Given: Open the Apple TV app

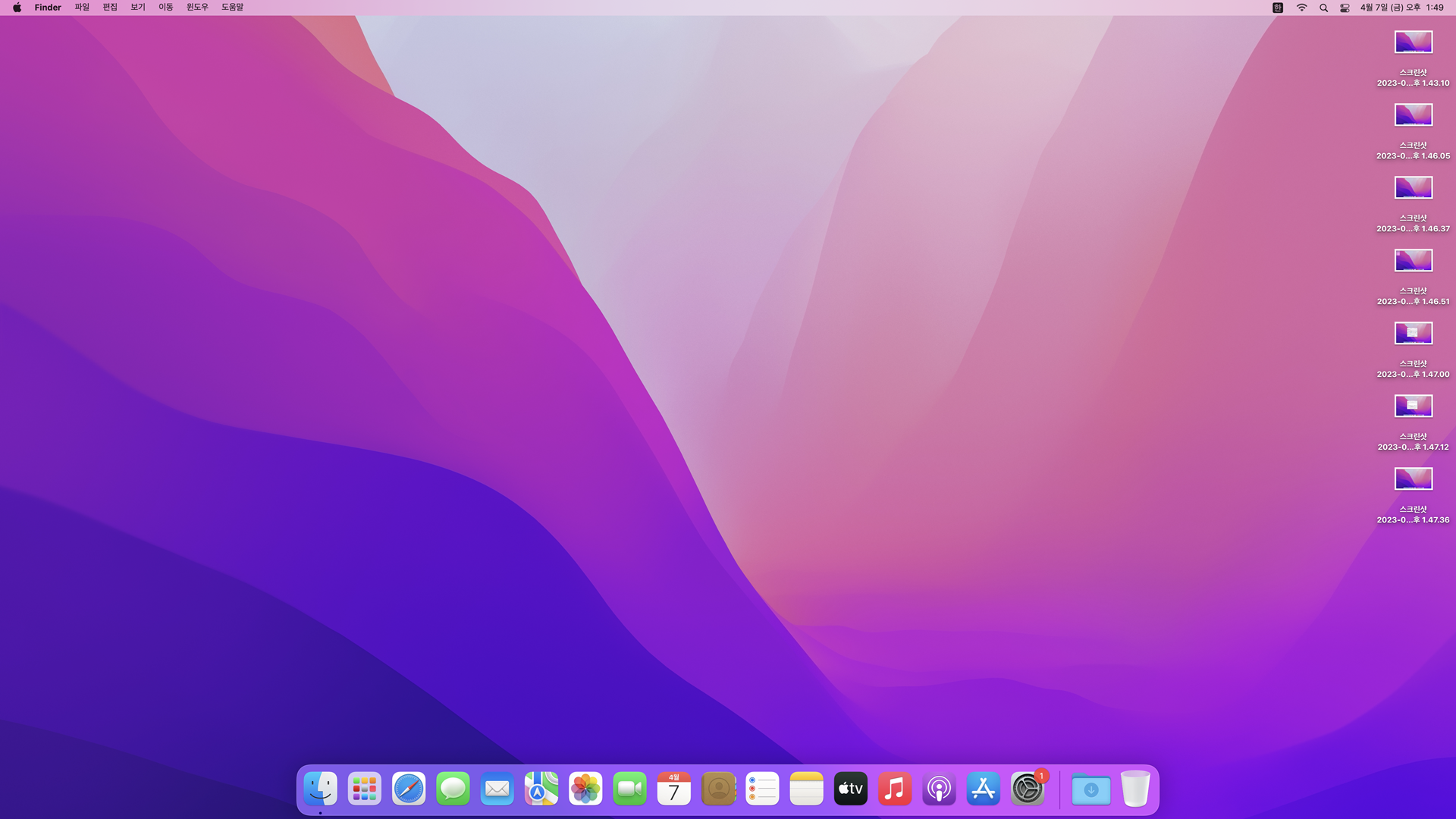Looking at the screenshot, I should pyautogui.click(x=851, y=789).
